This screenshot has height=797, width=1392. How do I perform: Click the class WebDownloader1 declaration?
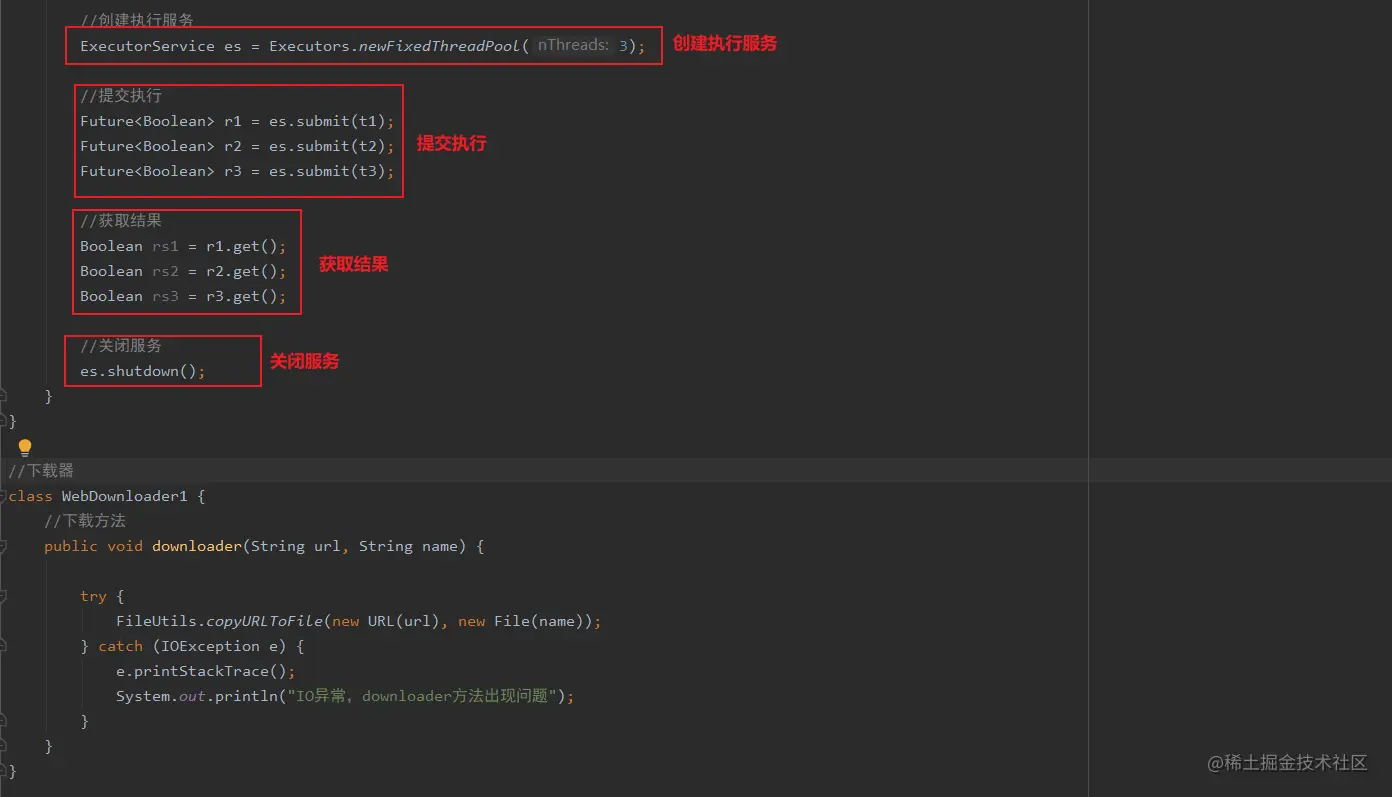(x=106, y=496)
